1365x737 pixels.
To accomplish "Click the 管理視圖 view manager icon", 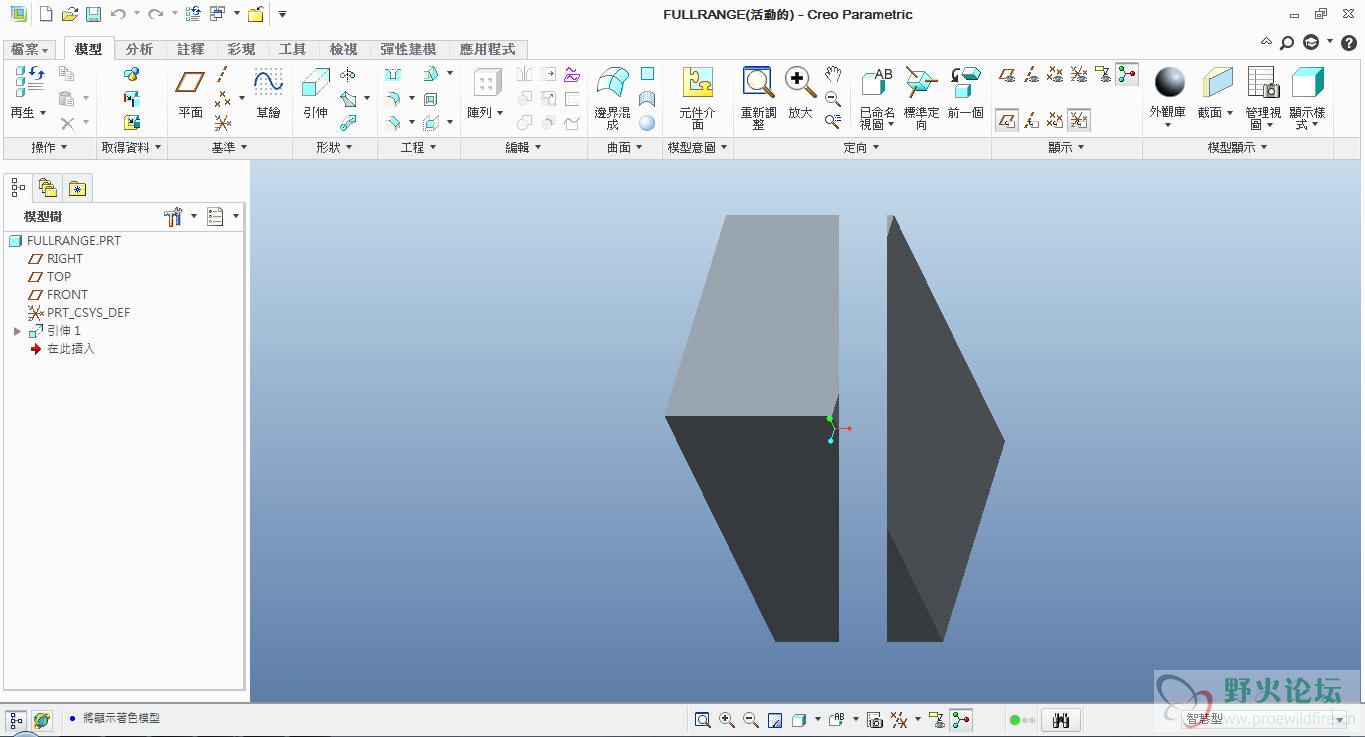I will [x=1263, y=98].
